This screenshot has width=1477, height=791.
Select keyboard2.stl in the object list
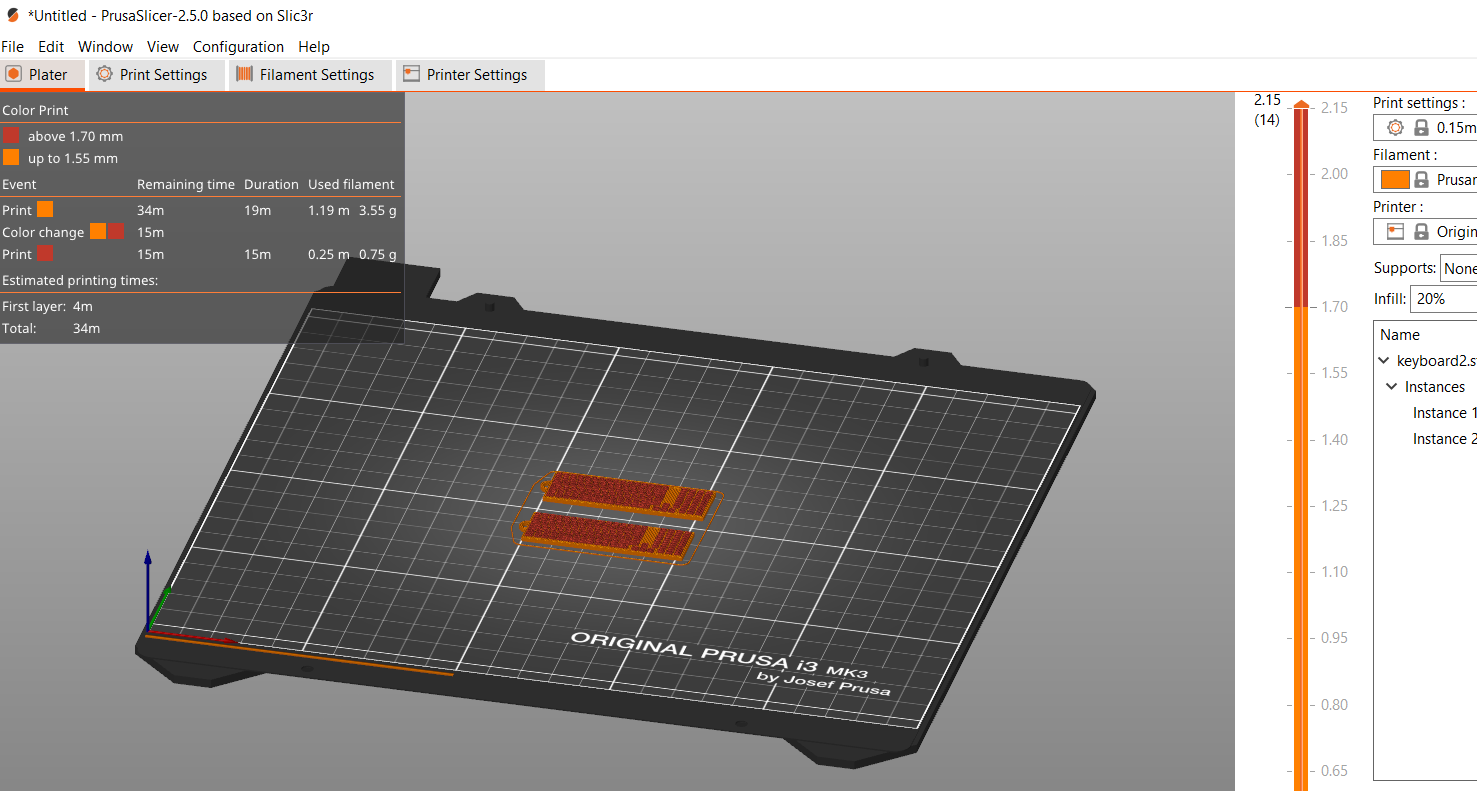1432,360
